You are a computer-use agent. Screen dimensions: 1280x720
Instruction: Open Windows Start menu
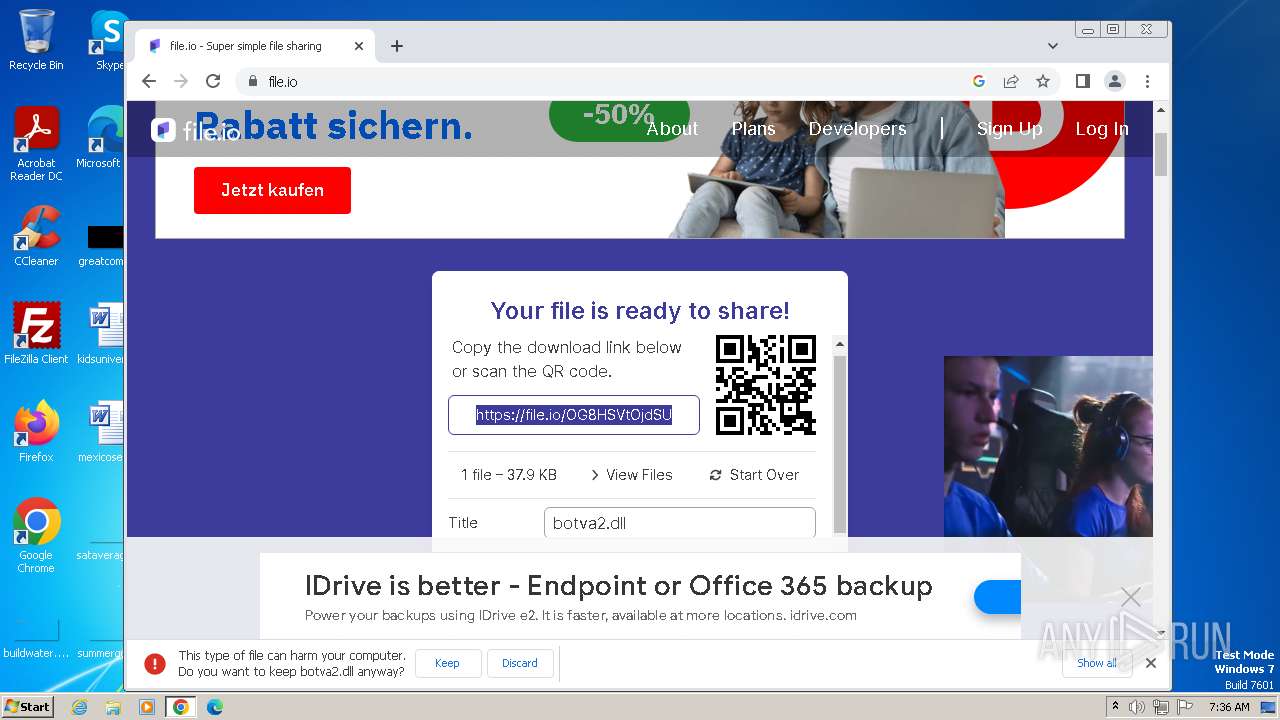[x=27, y=706]
